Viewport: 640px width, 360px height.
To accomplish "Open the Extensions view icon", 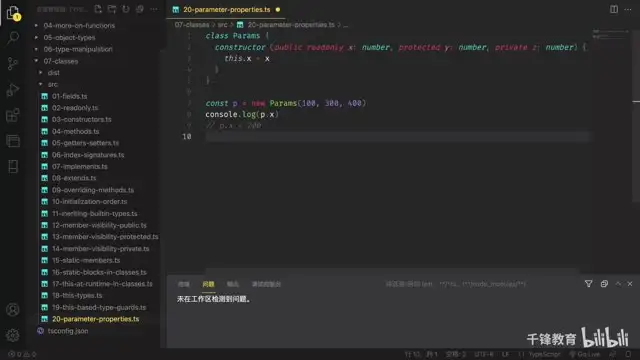I will (13, 115).
